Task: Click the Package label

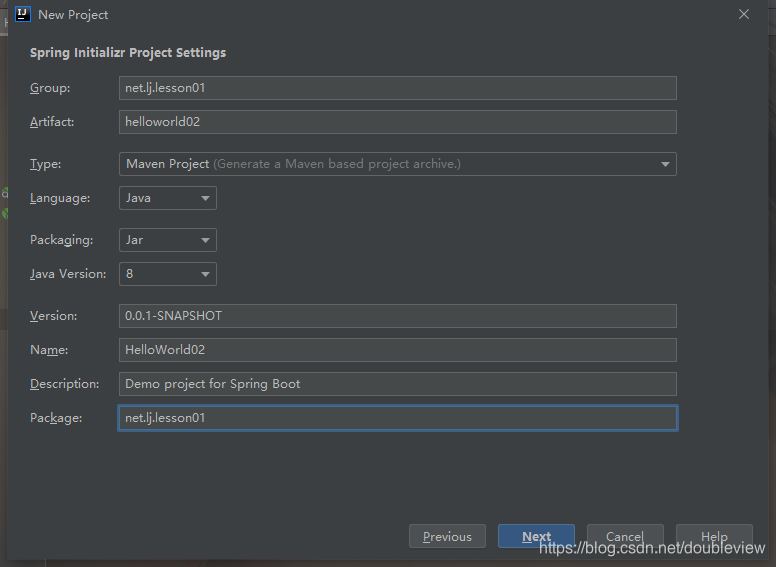Action: tap(56, 418)
